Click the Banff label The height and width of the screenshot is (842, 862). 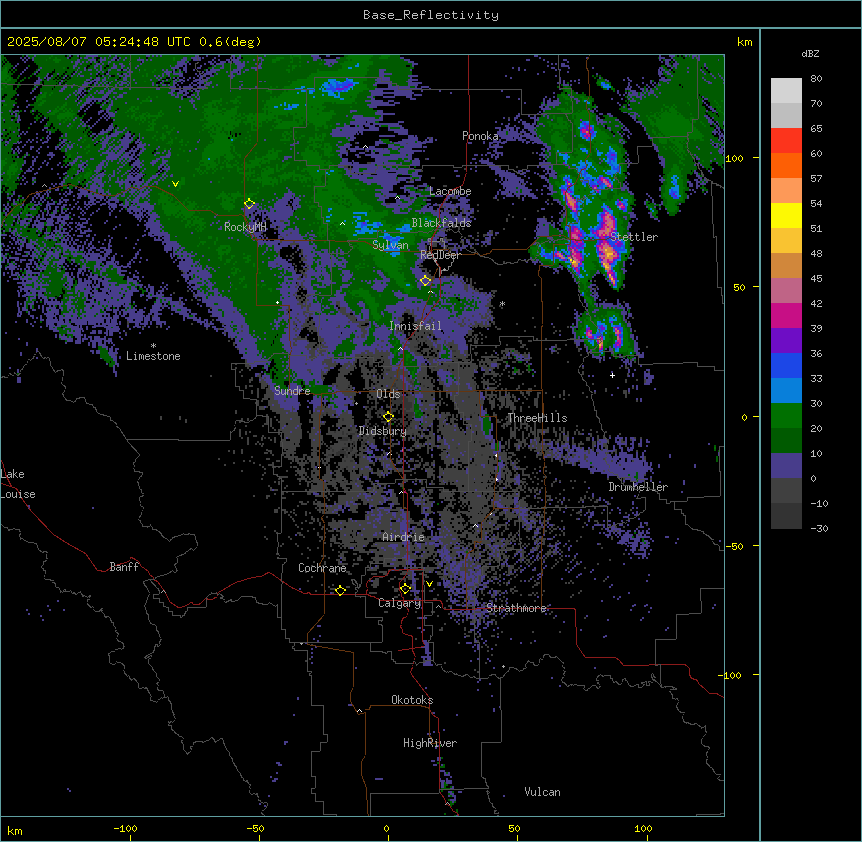pos(124,567)
